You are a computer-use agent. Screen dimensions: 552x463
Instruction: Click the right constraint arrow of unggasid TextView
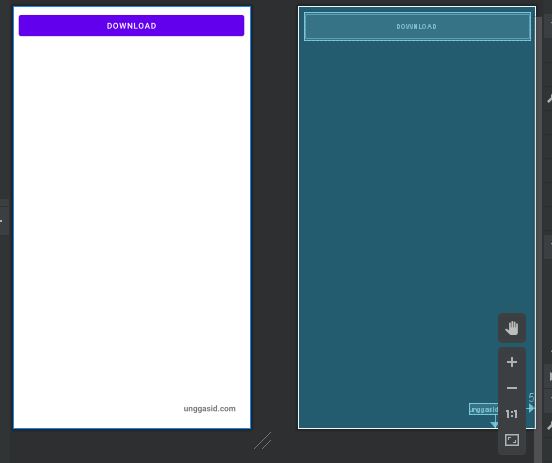[x=530, y=408]
